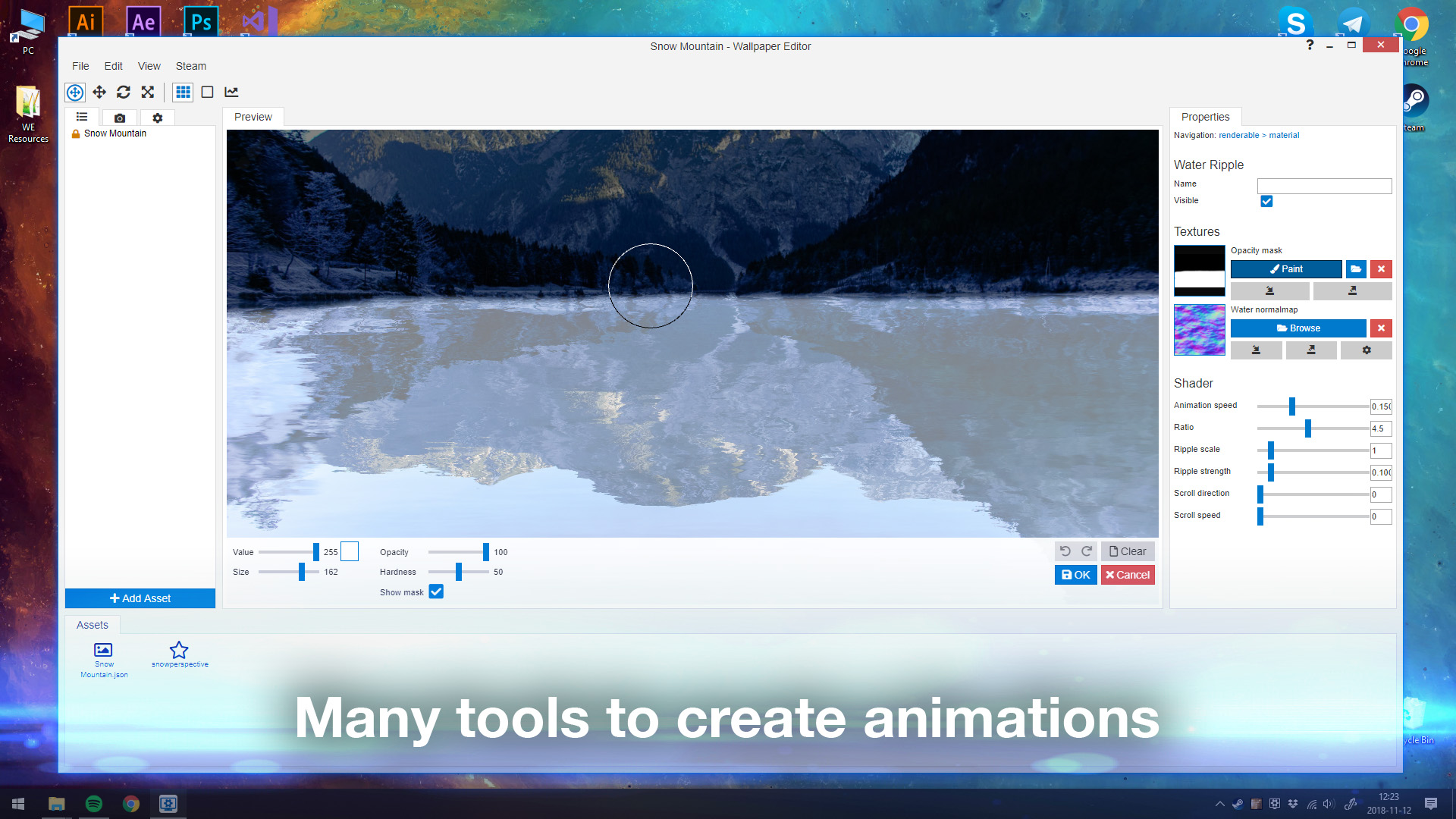Click the snowperspective asset thumbnail

[178, 650]
